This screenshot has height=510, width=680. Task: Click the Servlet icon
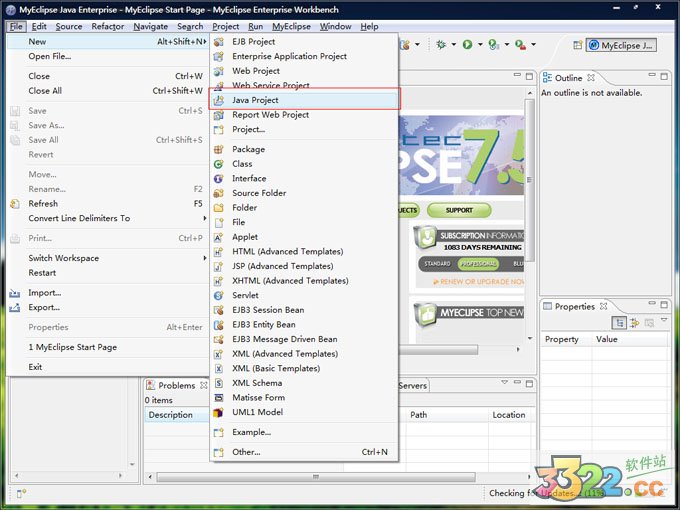click(219, 295)
